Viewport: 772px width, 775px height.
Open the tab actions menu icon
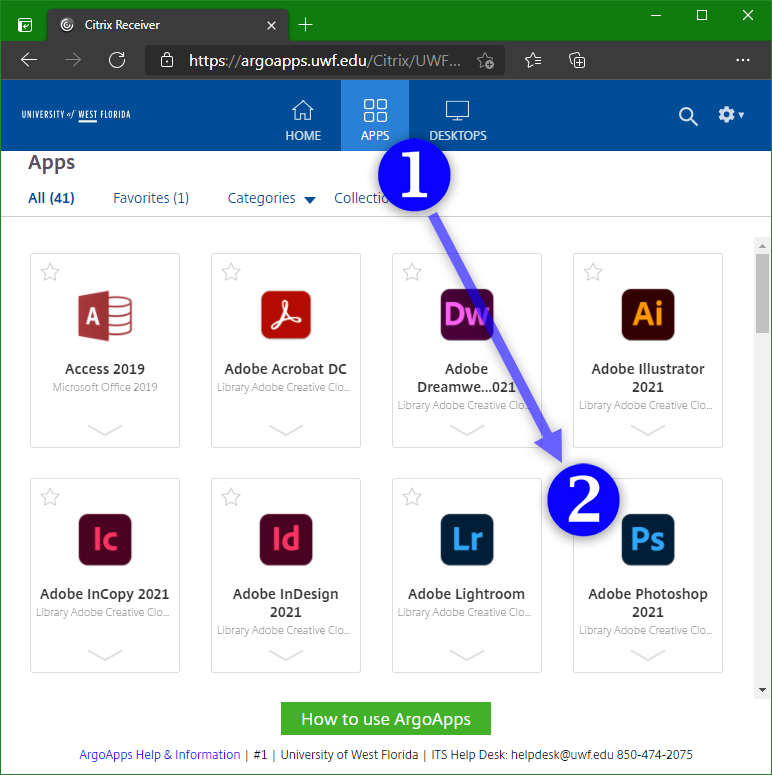25,25
